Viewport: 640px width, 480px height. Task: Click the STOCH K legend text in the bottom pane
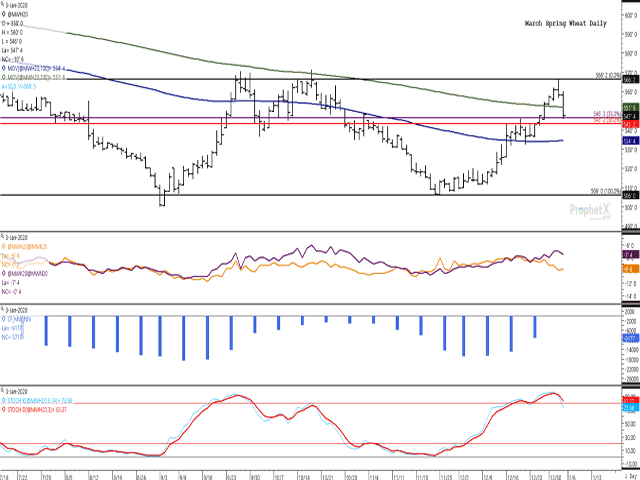[x=40, y=400]
